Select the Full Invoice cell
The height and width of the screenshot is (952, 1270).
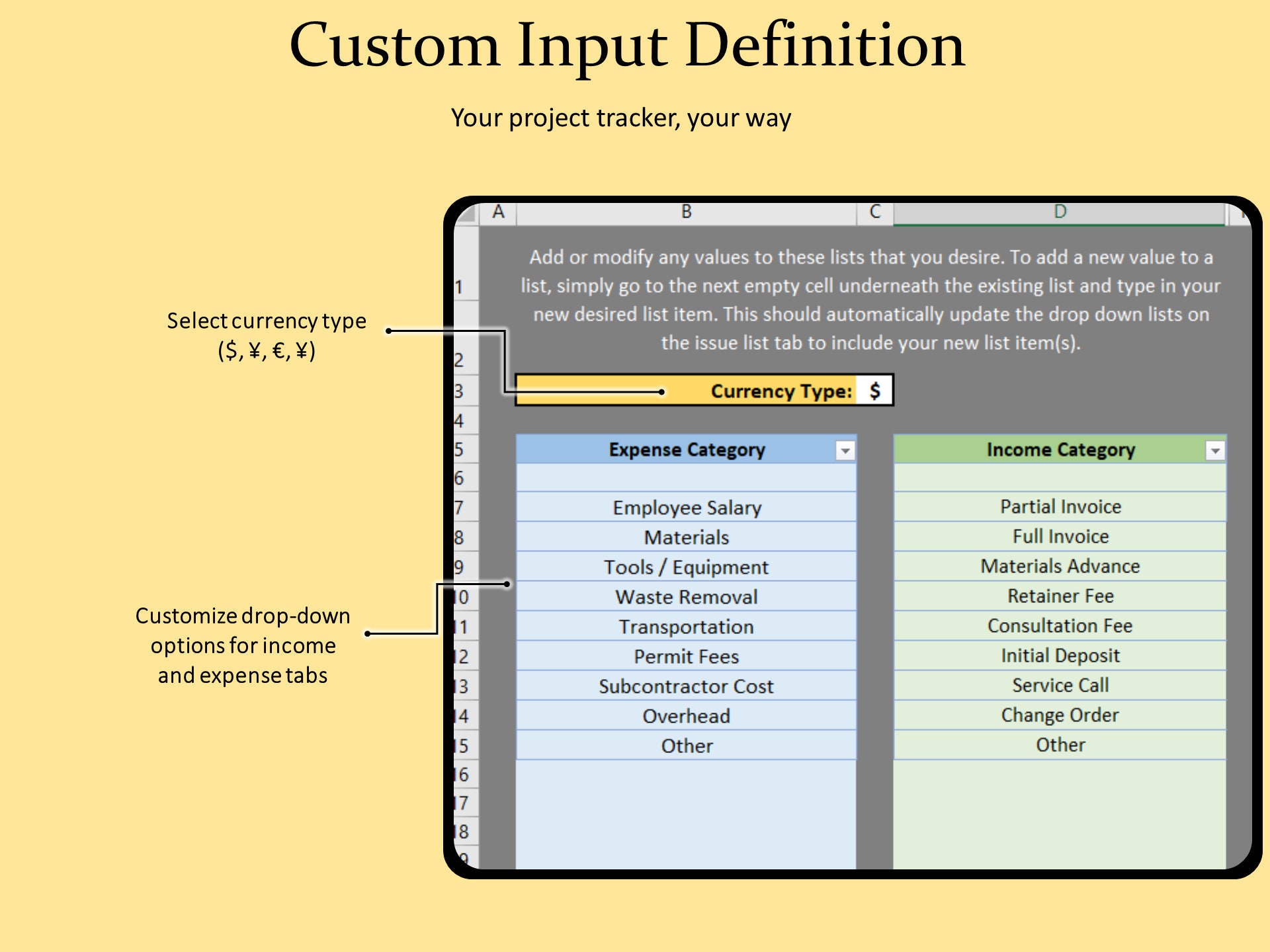[1060, 536]
